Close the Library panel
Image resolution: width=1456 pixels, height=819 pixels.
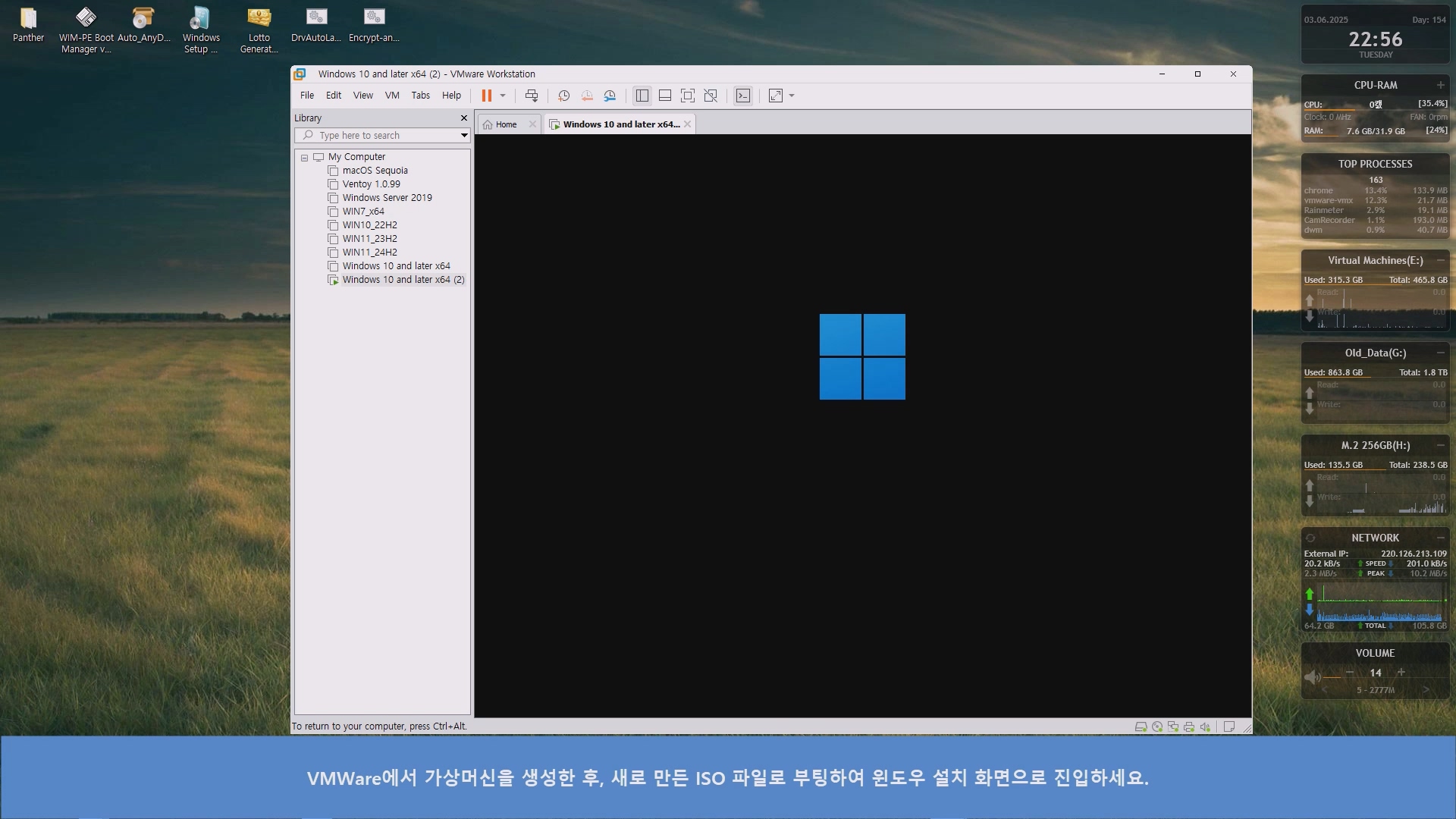[464, 118]
